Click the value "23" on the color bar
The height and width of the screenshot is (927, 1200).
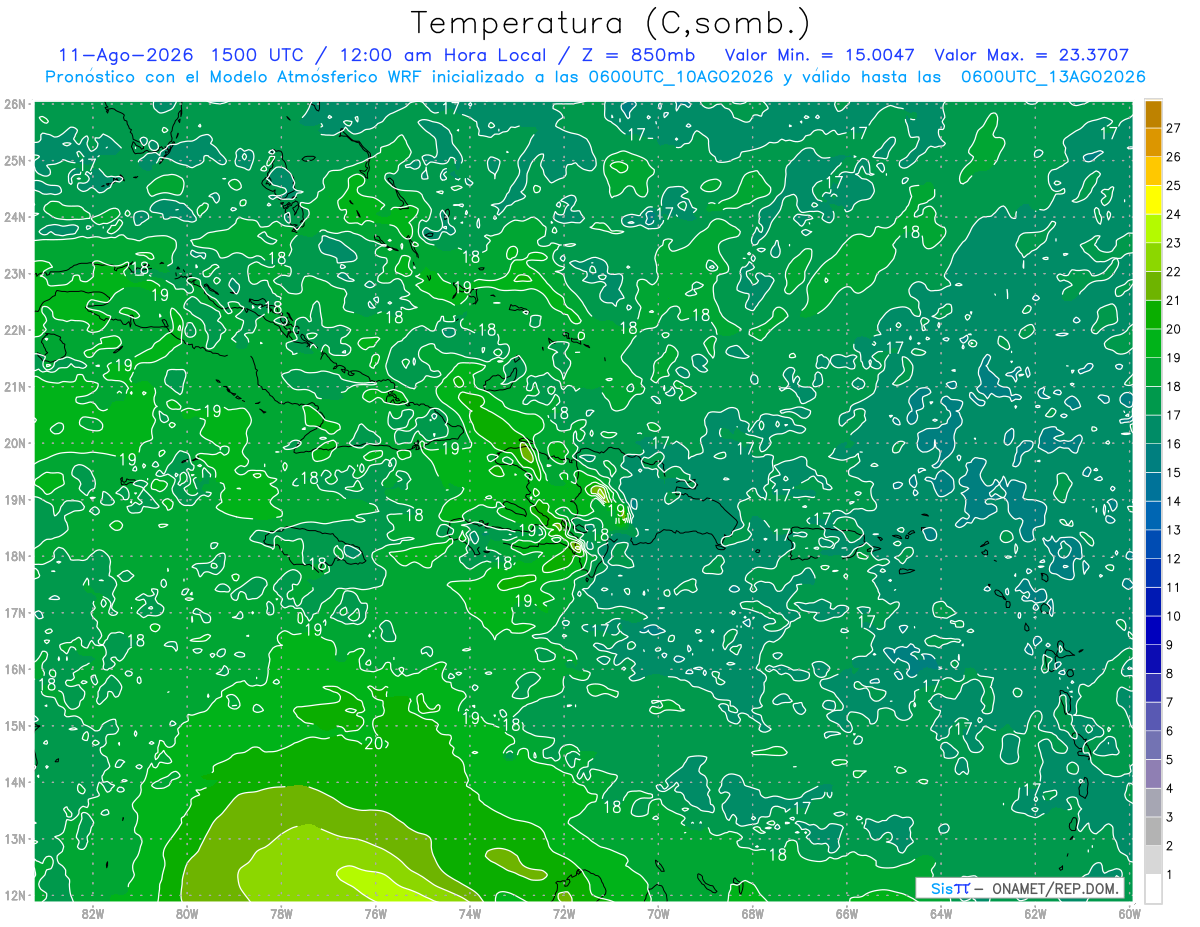[x=1174, y=243]
